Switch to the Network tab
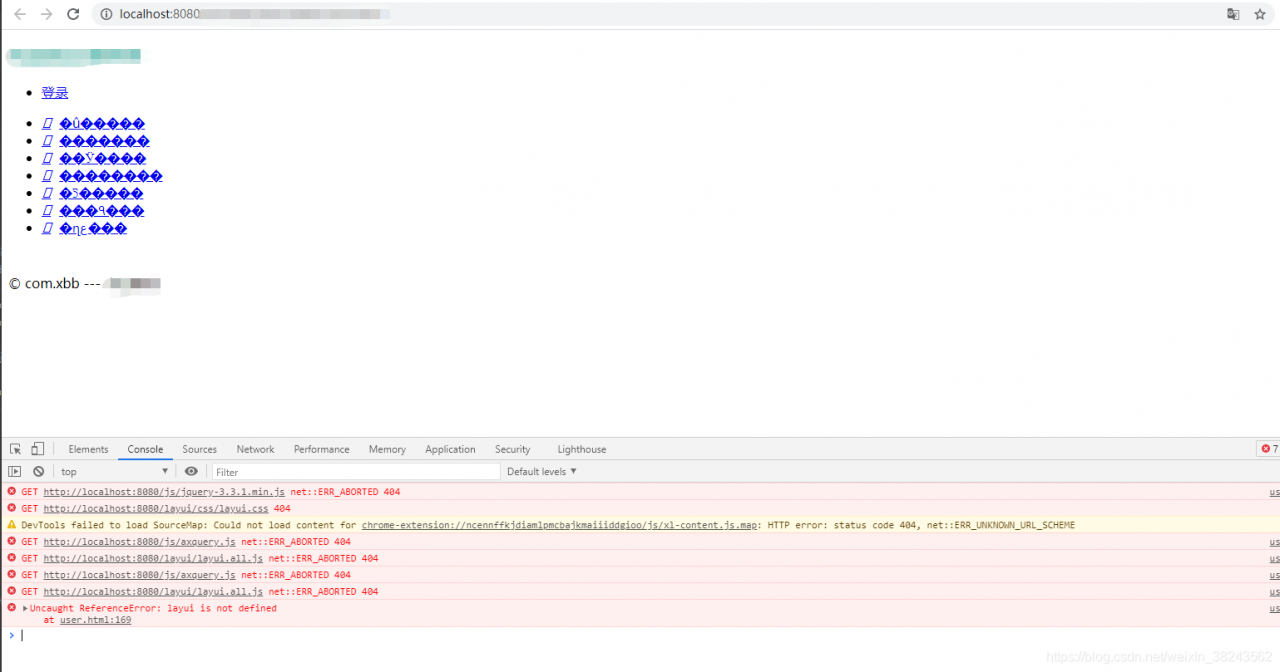The width and height of the screenshot is (1280, 672). (255, 449)
